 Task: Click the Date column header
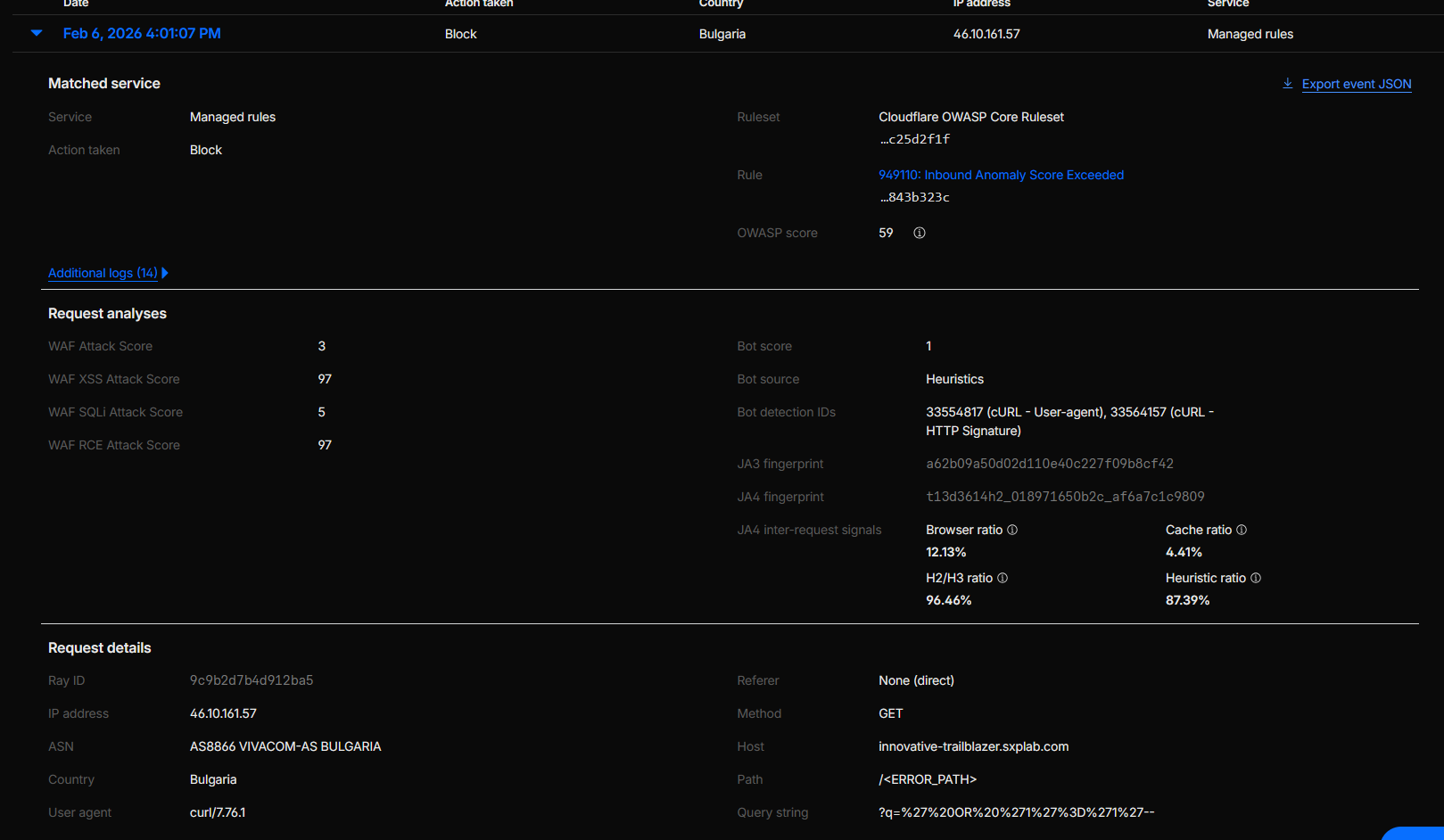tap(76, 4)
